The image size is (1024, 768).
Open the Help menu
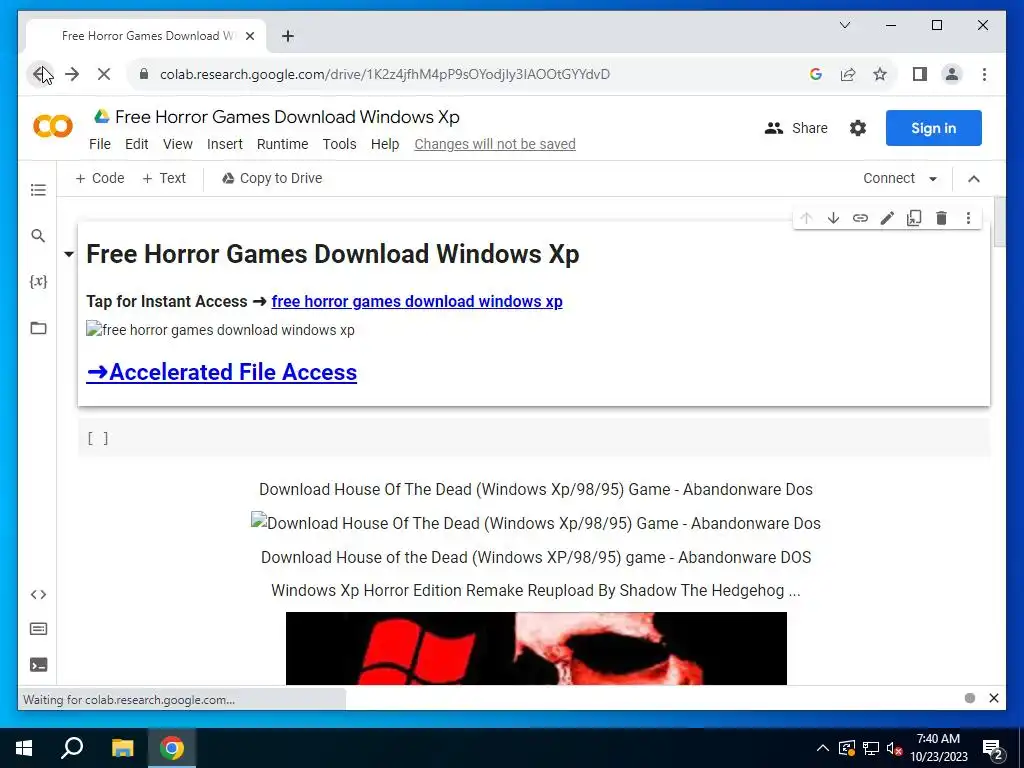point(385,144)
